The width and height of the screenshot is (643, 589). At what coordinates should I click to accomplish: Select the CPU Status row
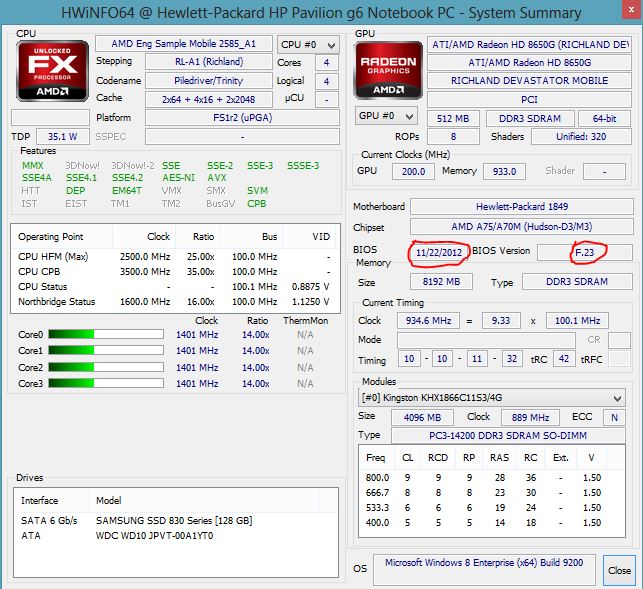176,286
